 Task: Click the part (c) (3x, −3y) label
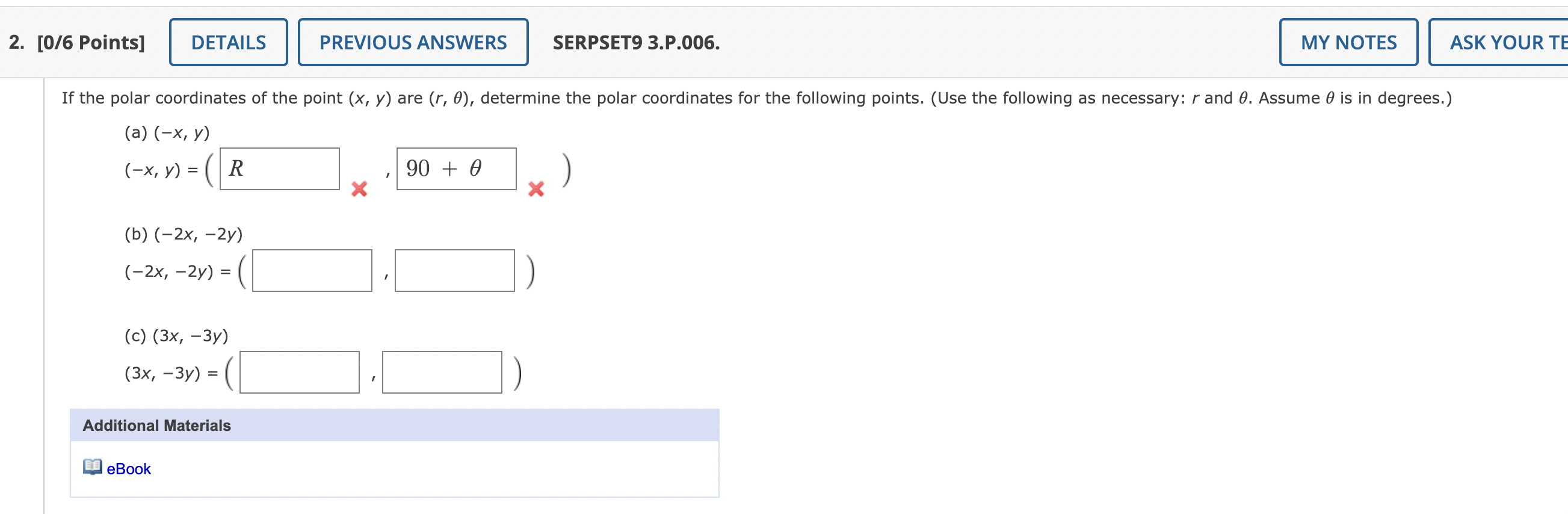coord(176,336)
